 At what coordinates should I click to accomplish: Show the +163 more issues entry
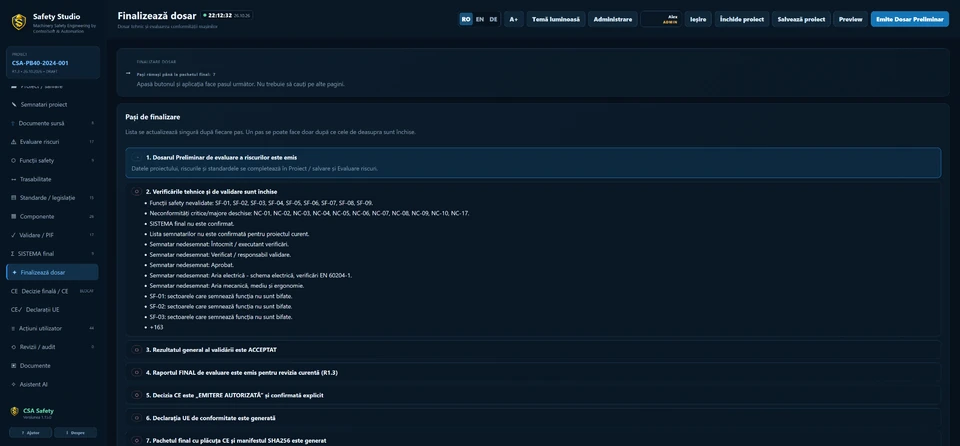click(x=156, y=327)
